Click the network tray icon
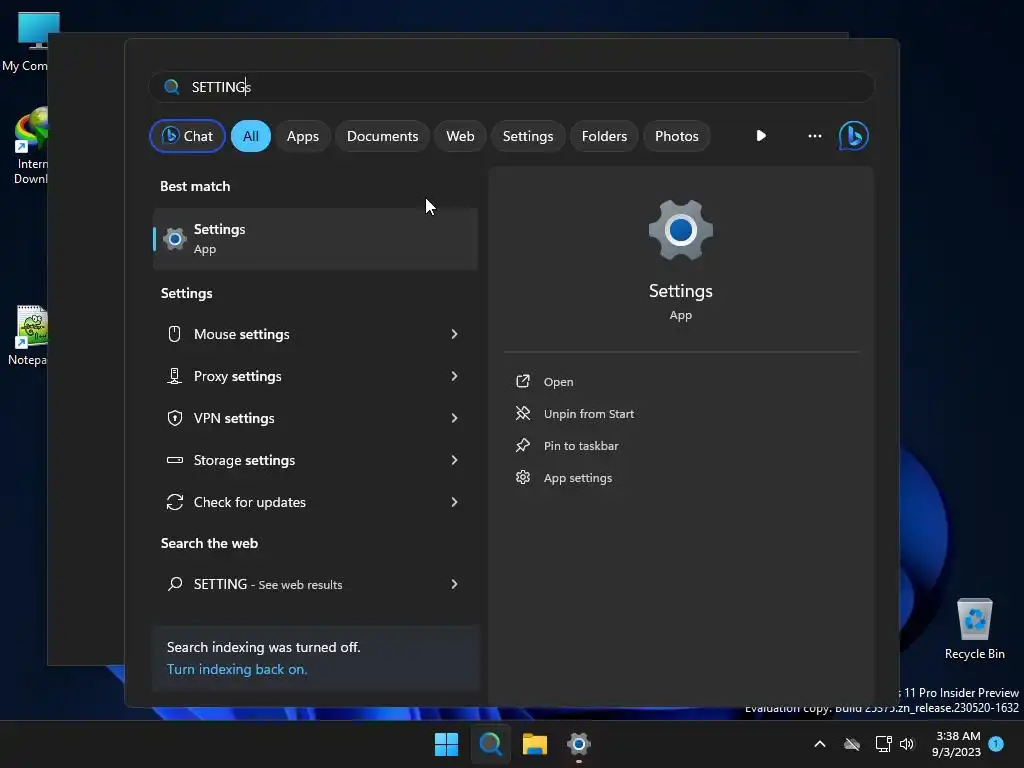The image size is (1024, 768). 883,744
